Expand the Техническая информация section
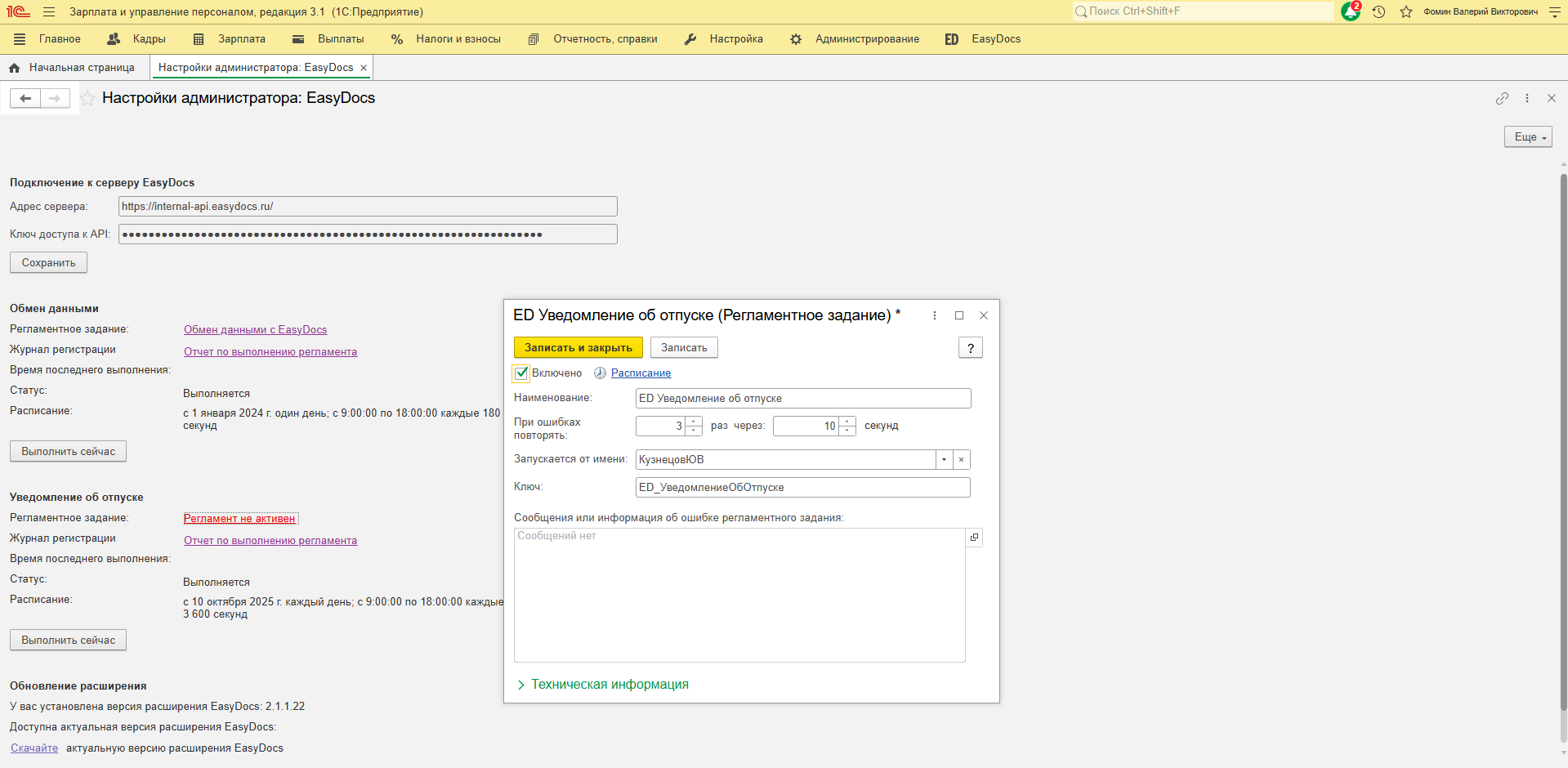 tap(609, 685)
